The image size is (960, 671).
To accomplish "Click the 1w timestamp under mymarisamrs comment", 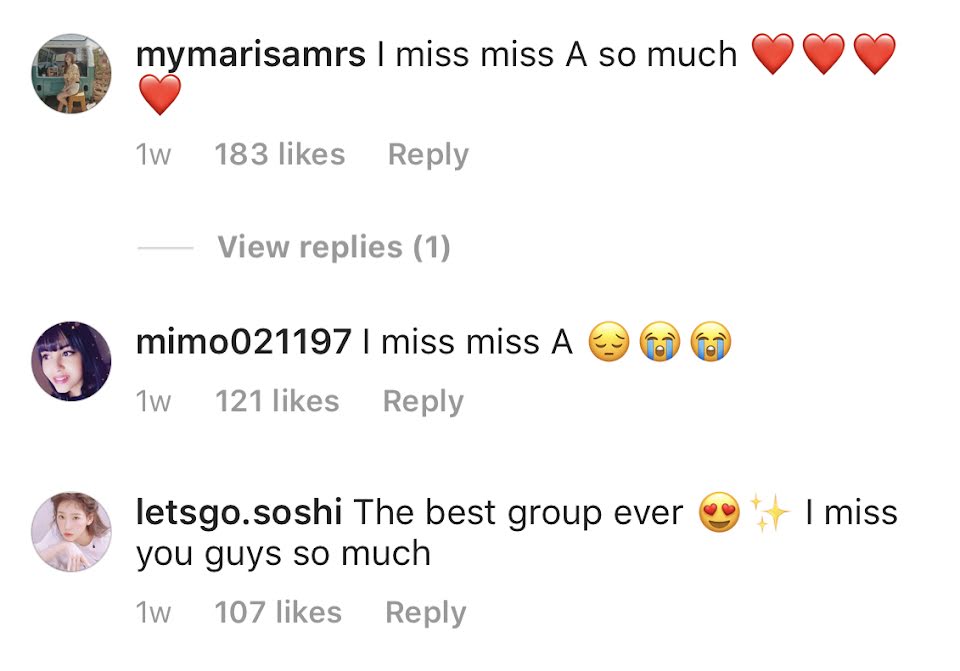I will point(153,155).
